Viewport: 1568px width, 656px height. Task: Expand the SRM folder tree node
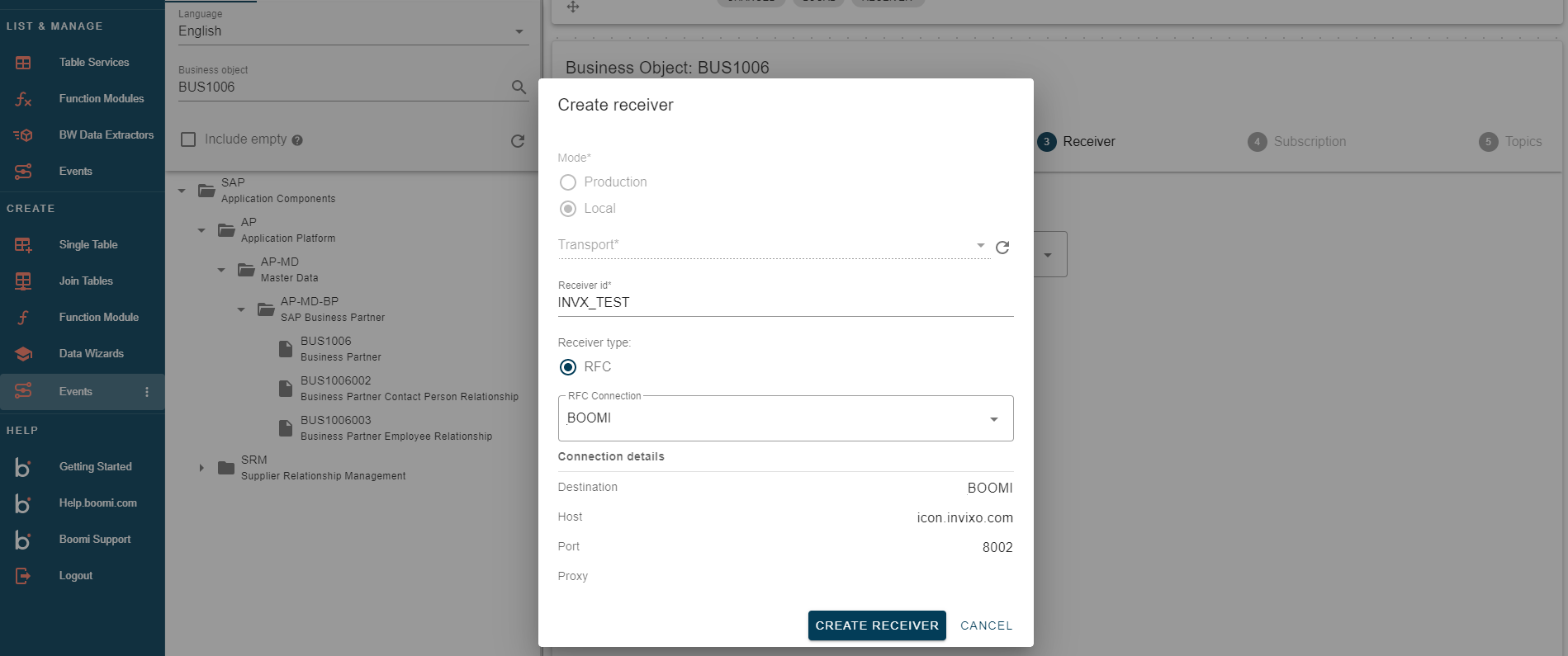201,468
